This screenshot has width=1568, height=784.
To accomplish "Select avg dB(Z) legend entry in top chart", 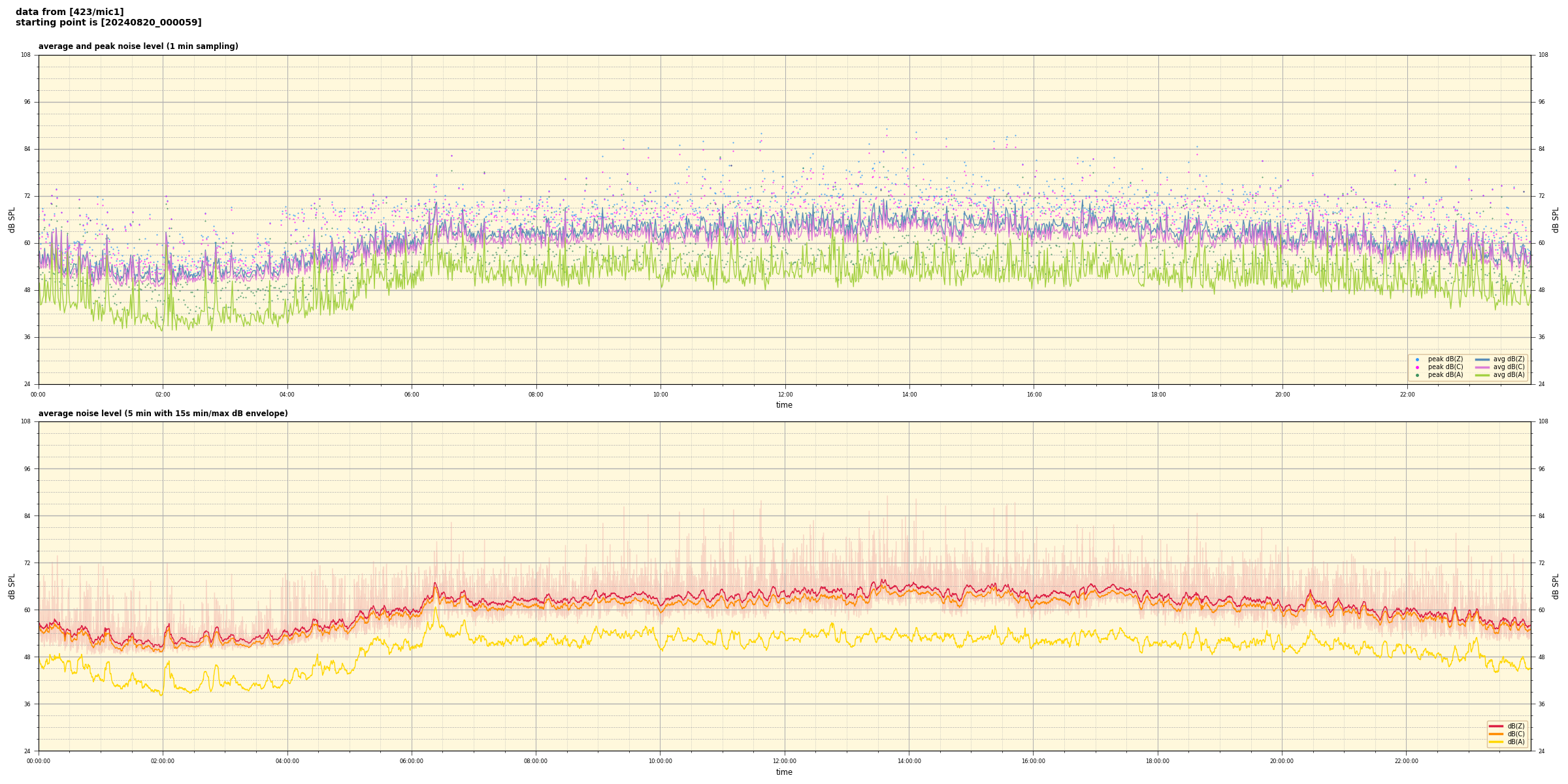I will pyautogui.click(x=1509, y=359).
